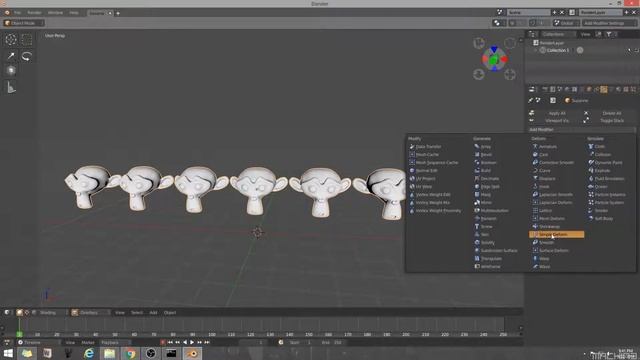Click Apply All button

click(x=557, y=113)
